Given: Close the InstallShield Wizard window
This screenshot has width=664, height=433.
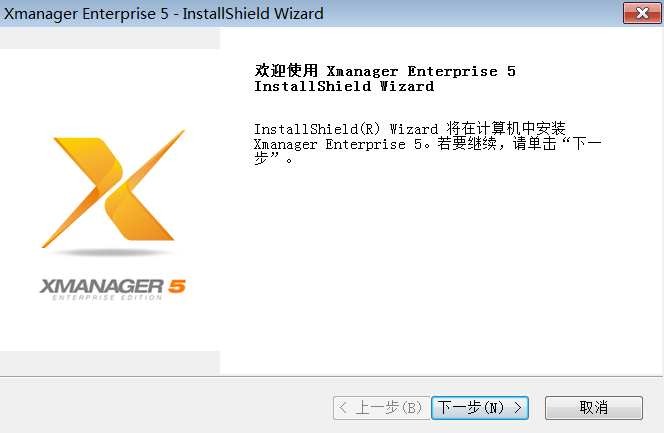Looking at the screenshot, I should (642, 13).
